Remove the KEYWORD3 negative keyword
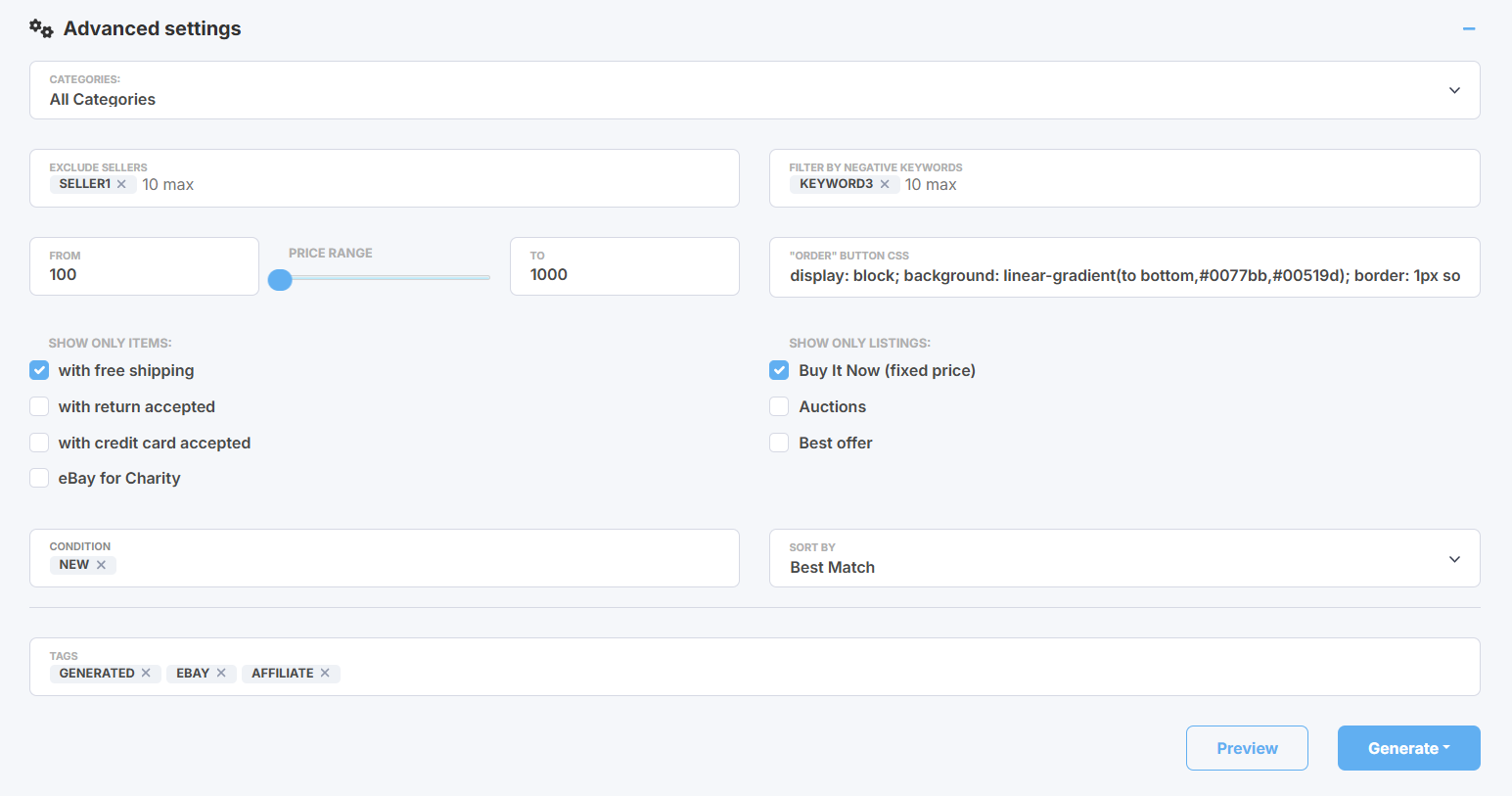The height and width of the screenshot is (796, 1512). coord(885,184)
